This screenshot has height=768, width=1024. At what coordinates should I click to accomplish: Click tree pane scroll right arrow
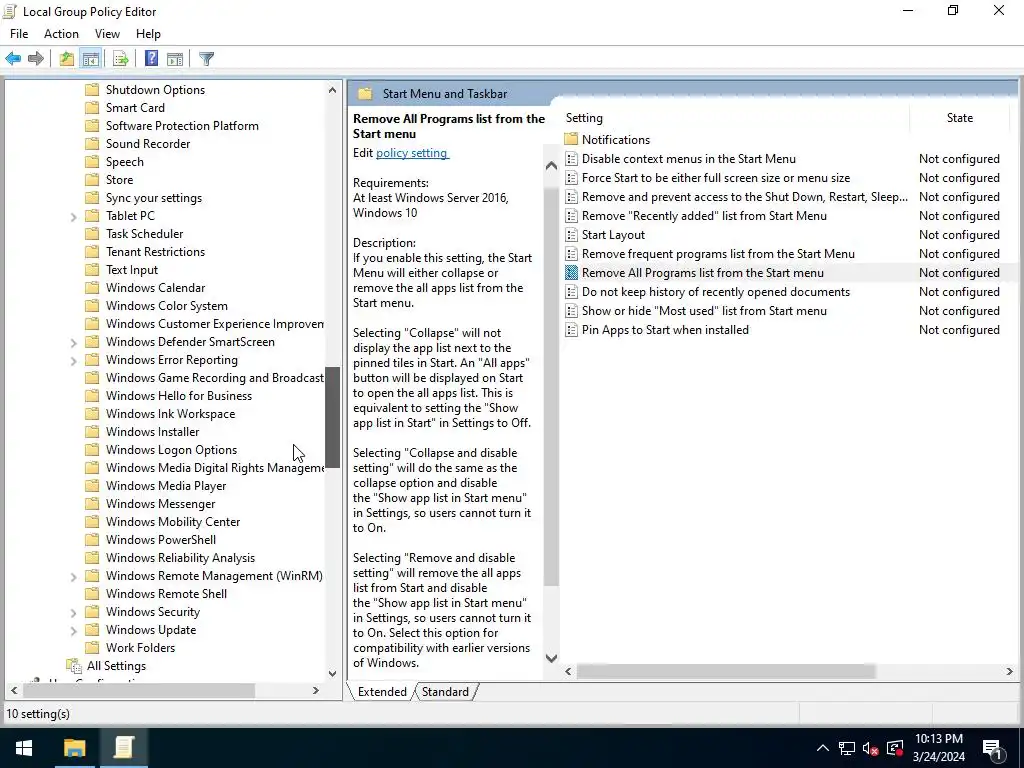316,690
